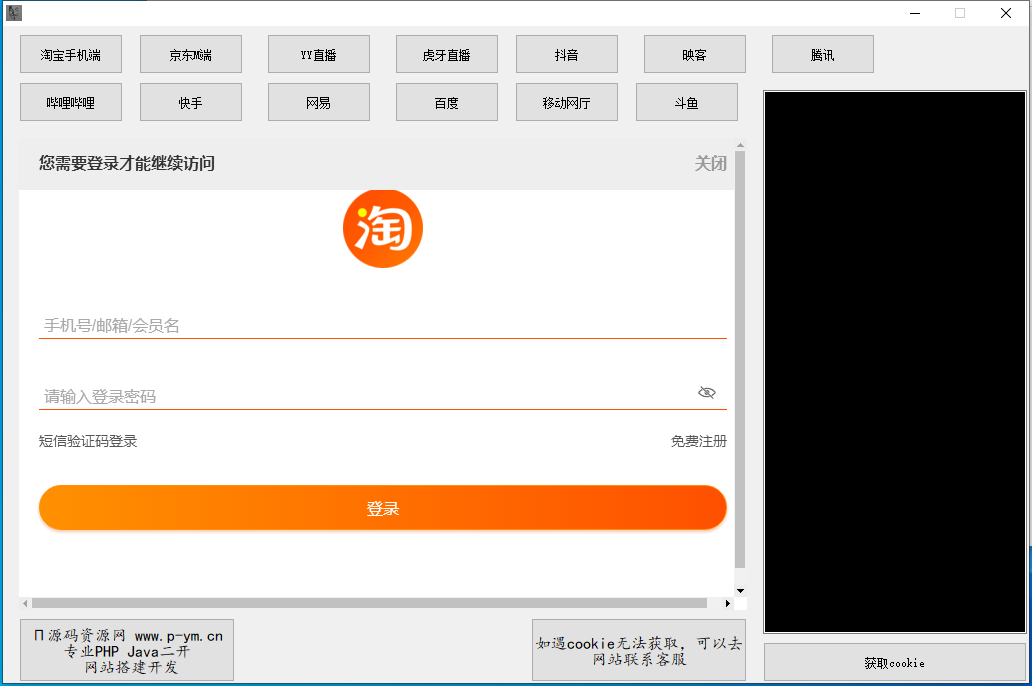Click the vertical scrollbar thumb
This screenshot has width=1032, height=686.
[x=740, y=359]
